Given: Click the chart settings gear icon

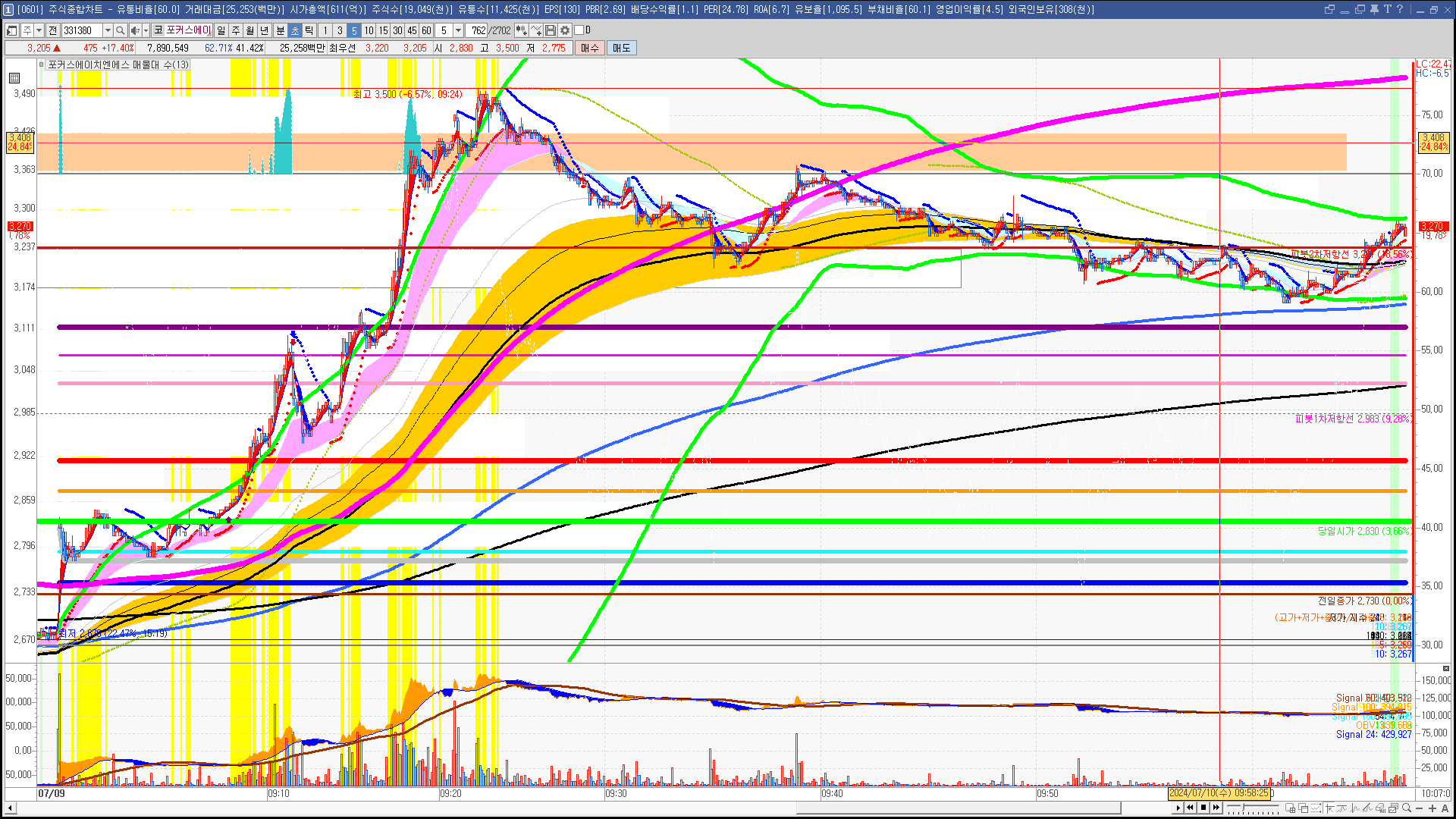Looking at the screenshot, I should click(x=565, y=30).
